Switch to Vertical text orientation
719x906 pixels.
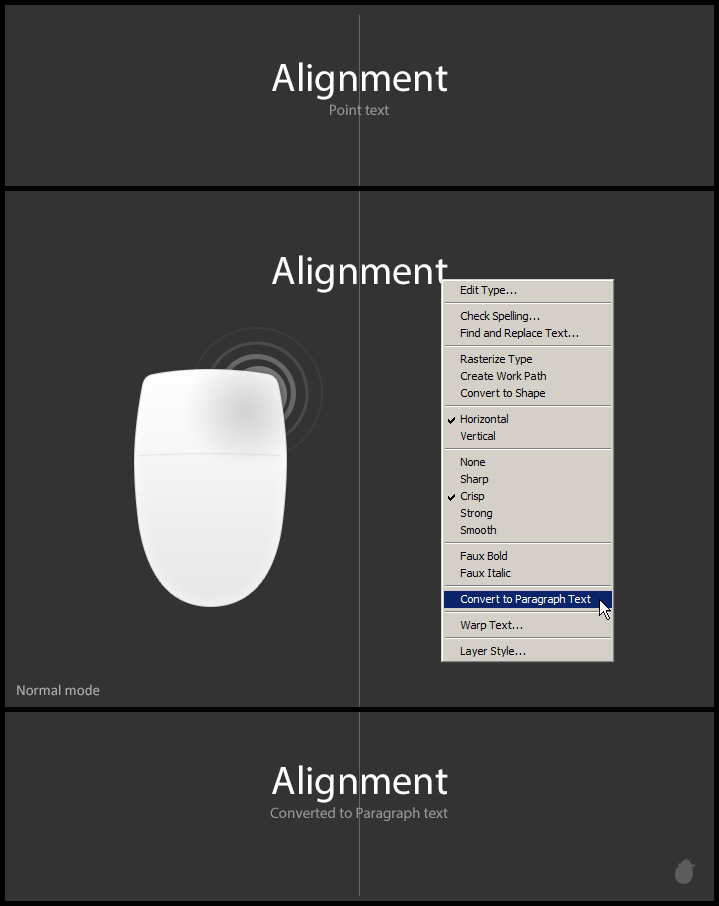pos(478,436)
